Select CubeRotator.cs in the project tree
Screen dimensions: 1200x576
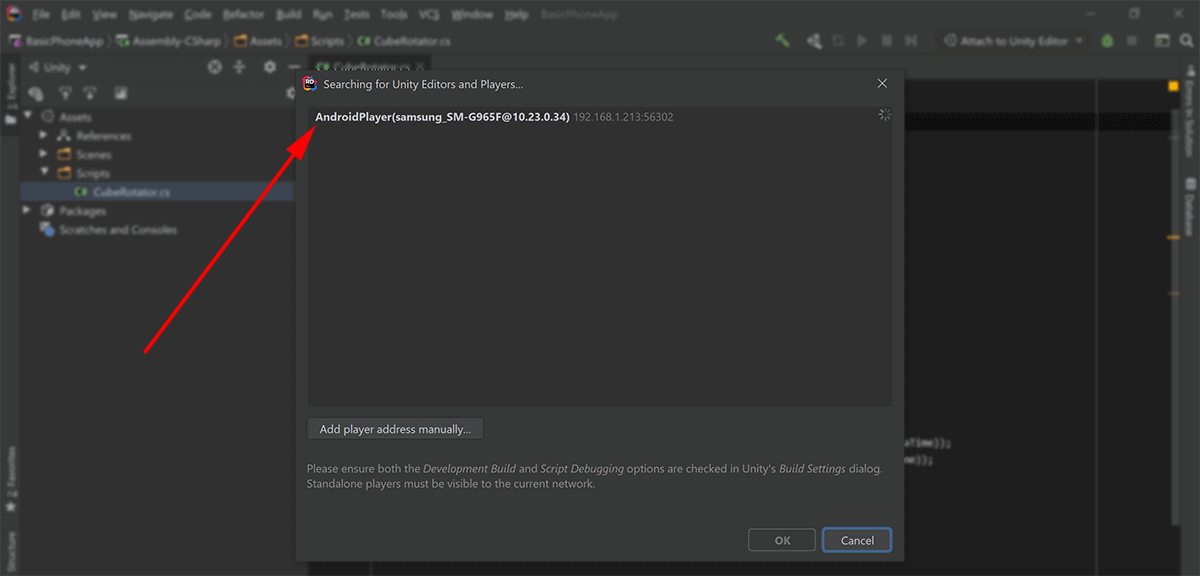point(131,192)
